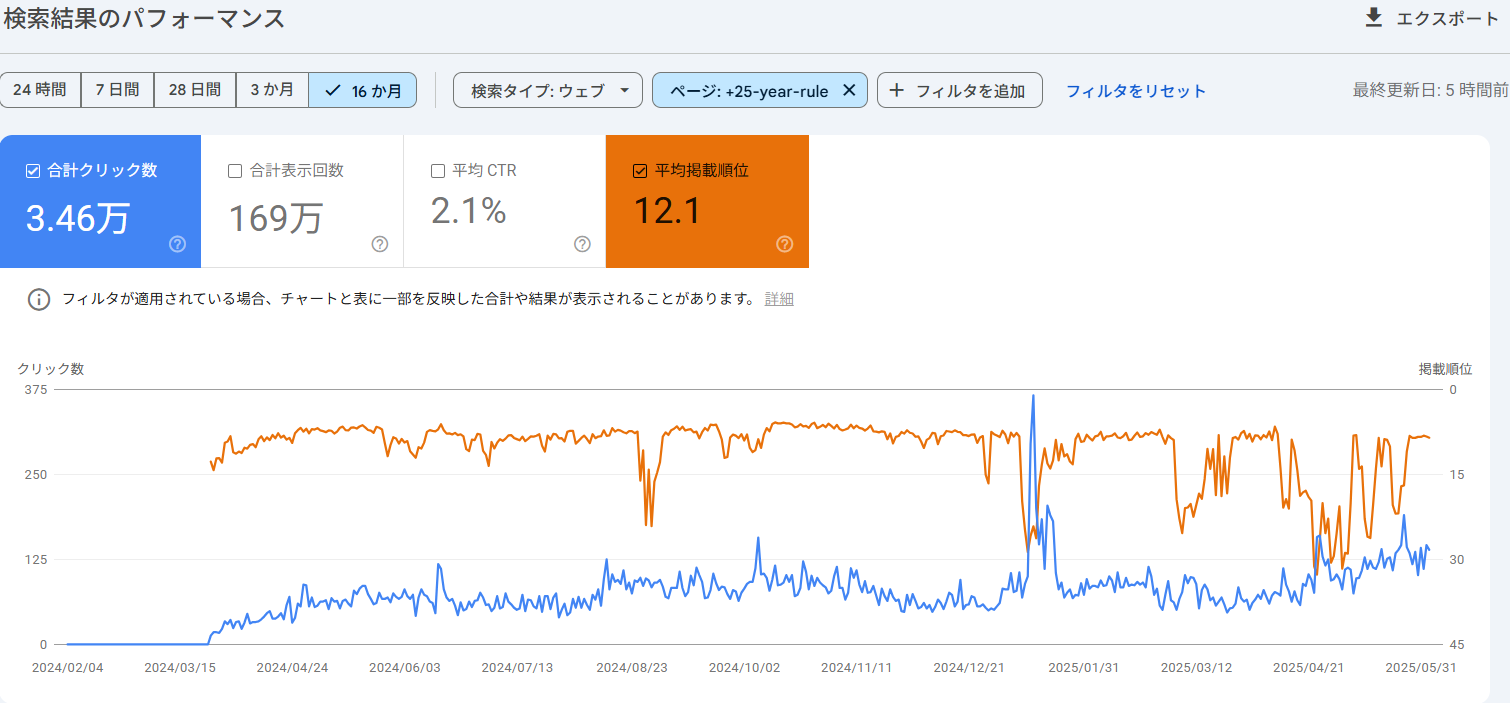The height and width of the screenshot is (703, 1510).
Task: Check the 平均CTR metric checkbox
Action: (x=437, y=169)
